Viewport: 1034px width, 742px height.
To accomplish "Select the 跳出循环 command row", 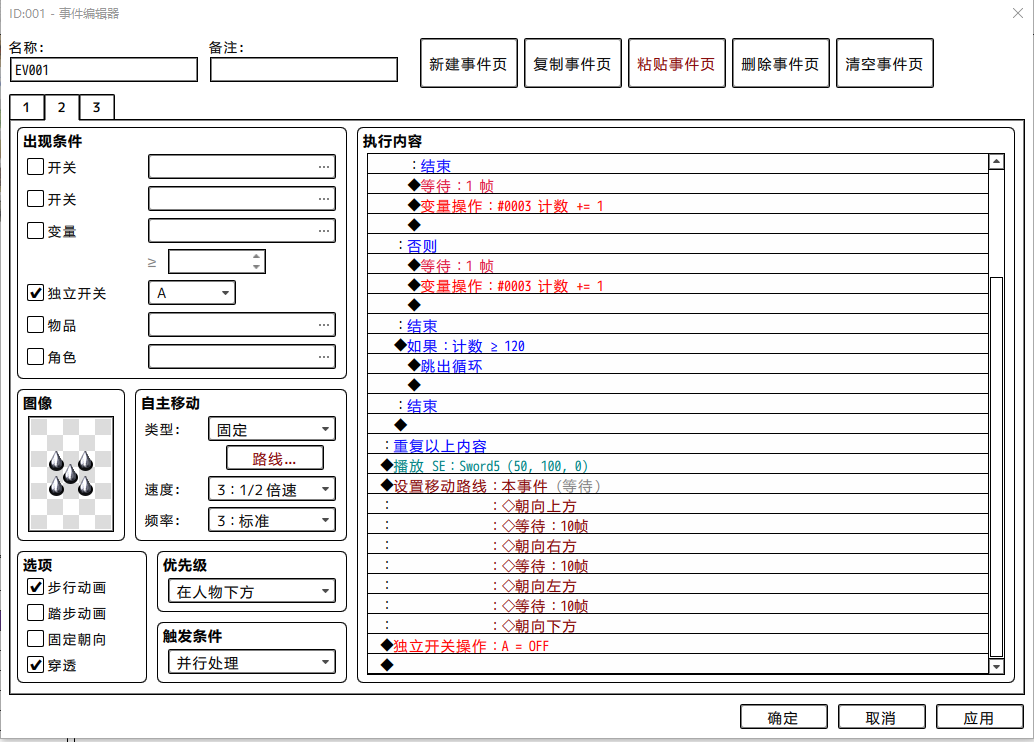I will 678,365.
